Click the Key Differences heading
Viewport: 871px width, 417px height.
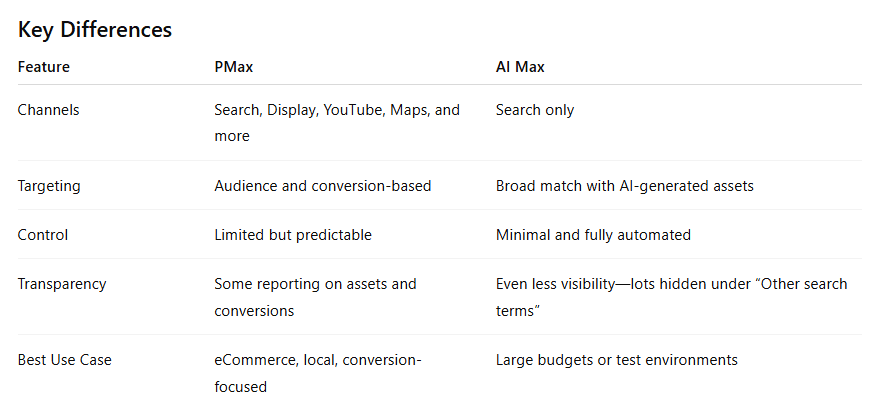tap(95, 30)
